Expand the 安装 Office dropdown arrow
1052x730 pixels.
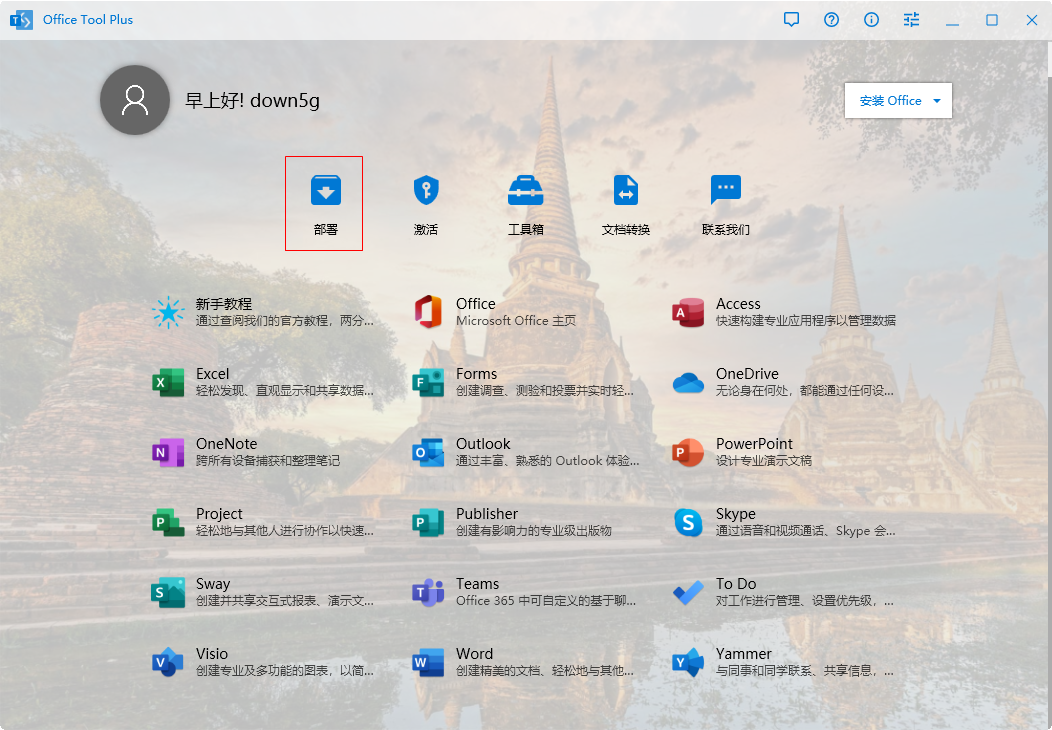[x=937, y=100]
